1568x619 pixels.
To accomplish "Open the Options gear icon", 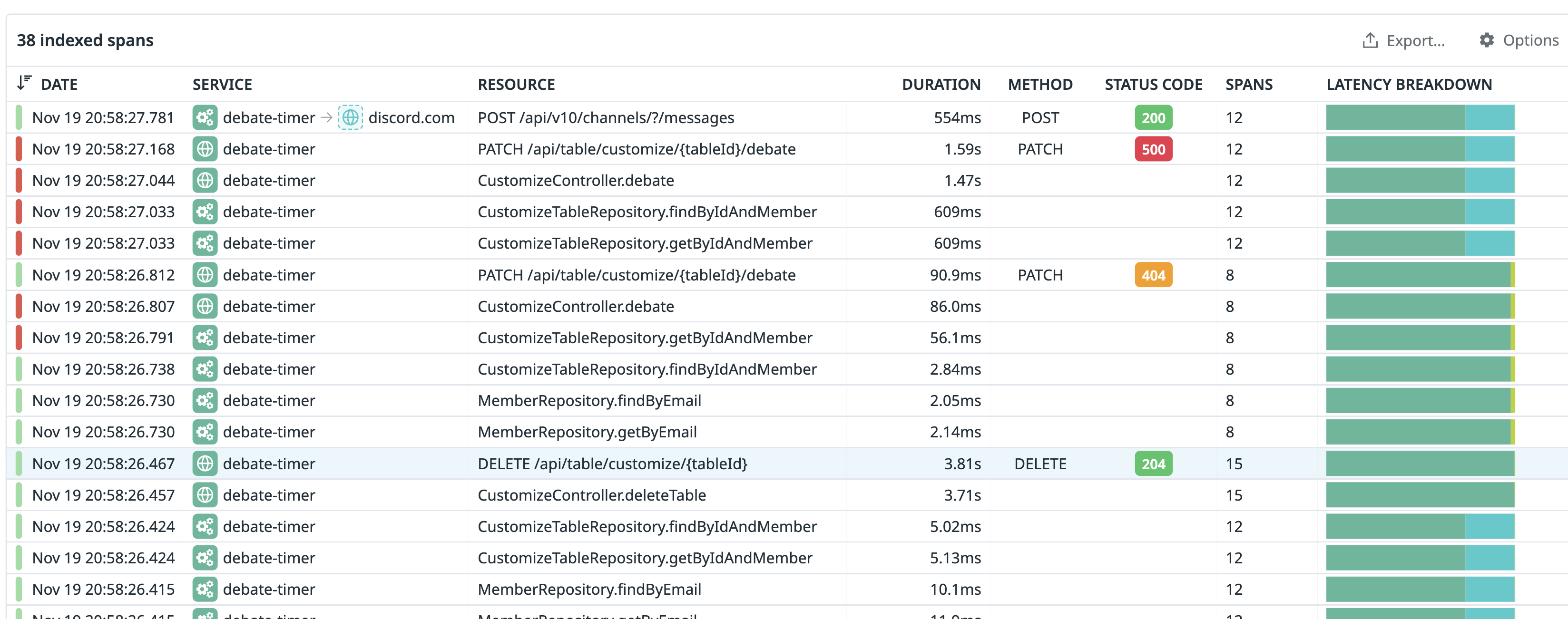I will pos(1487,40).
